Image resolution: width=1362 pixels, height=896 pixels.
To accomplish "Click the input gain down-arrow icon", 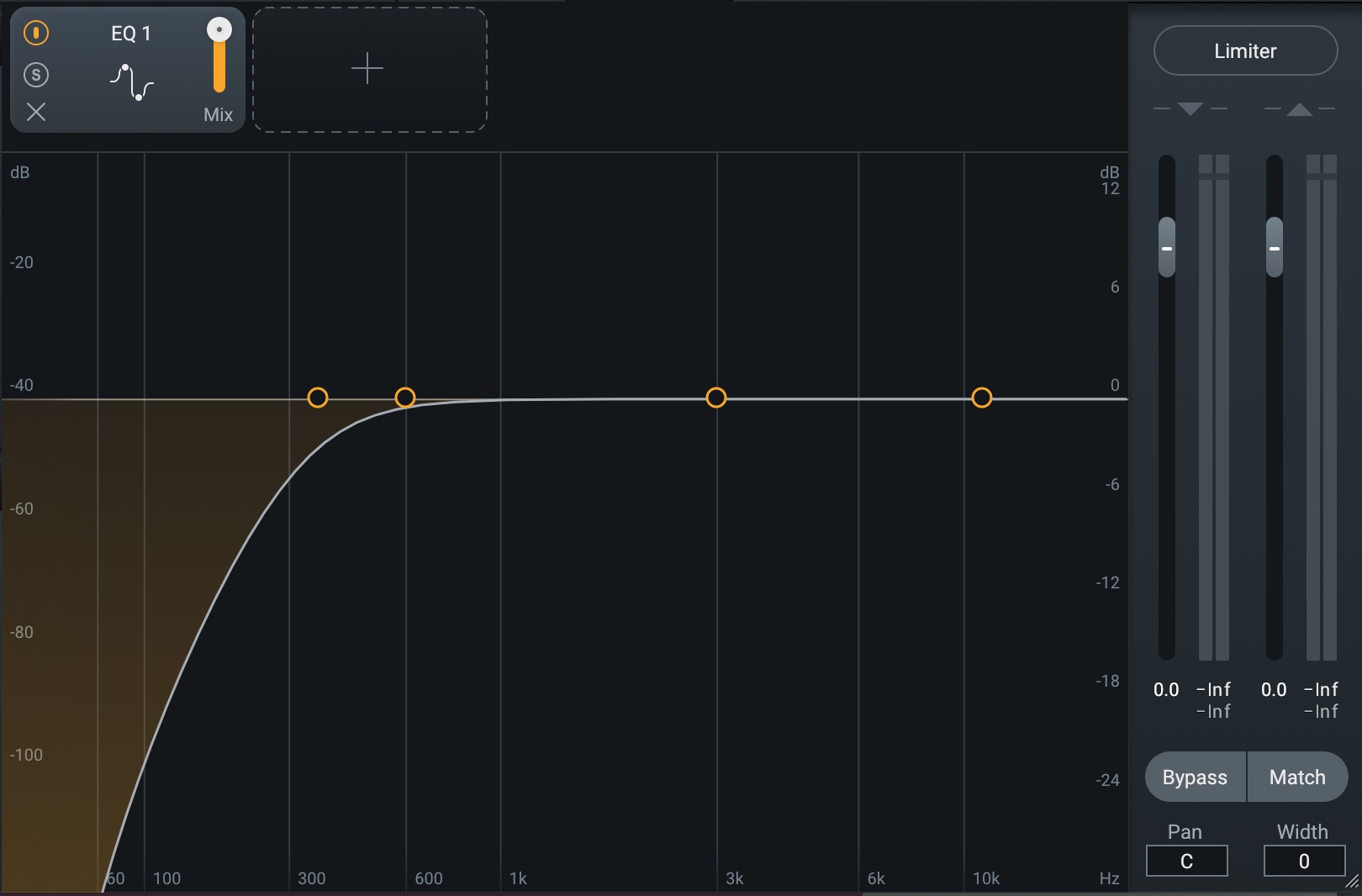I will tap(1190, 109).
